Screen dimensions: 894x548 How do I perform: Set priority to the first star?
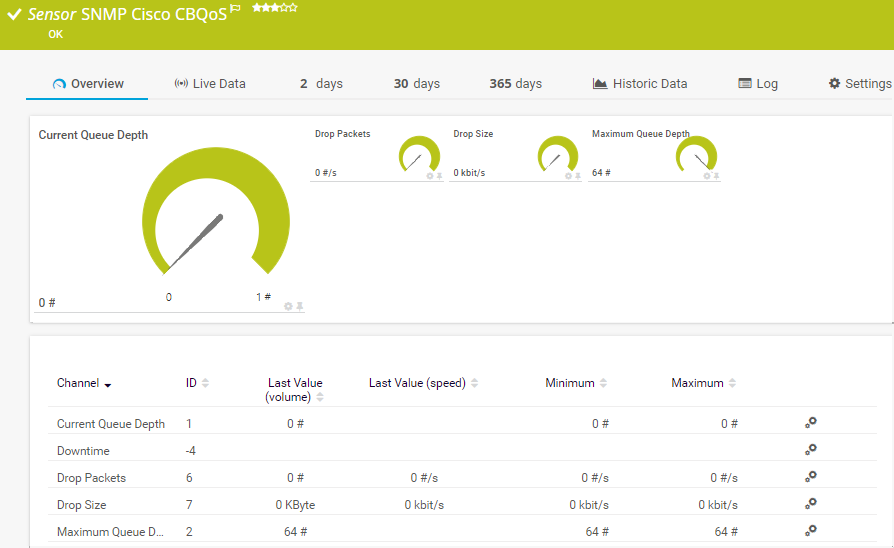coord(256,8)
